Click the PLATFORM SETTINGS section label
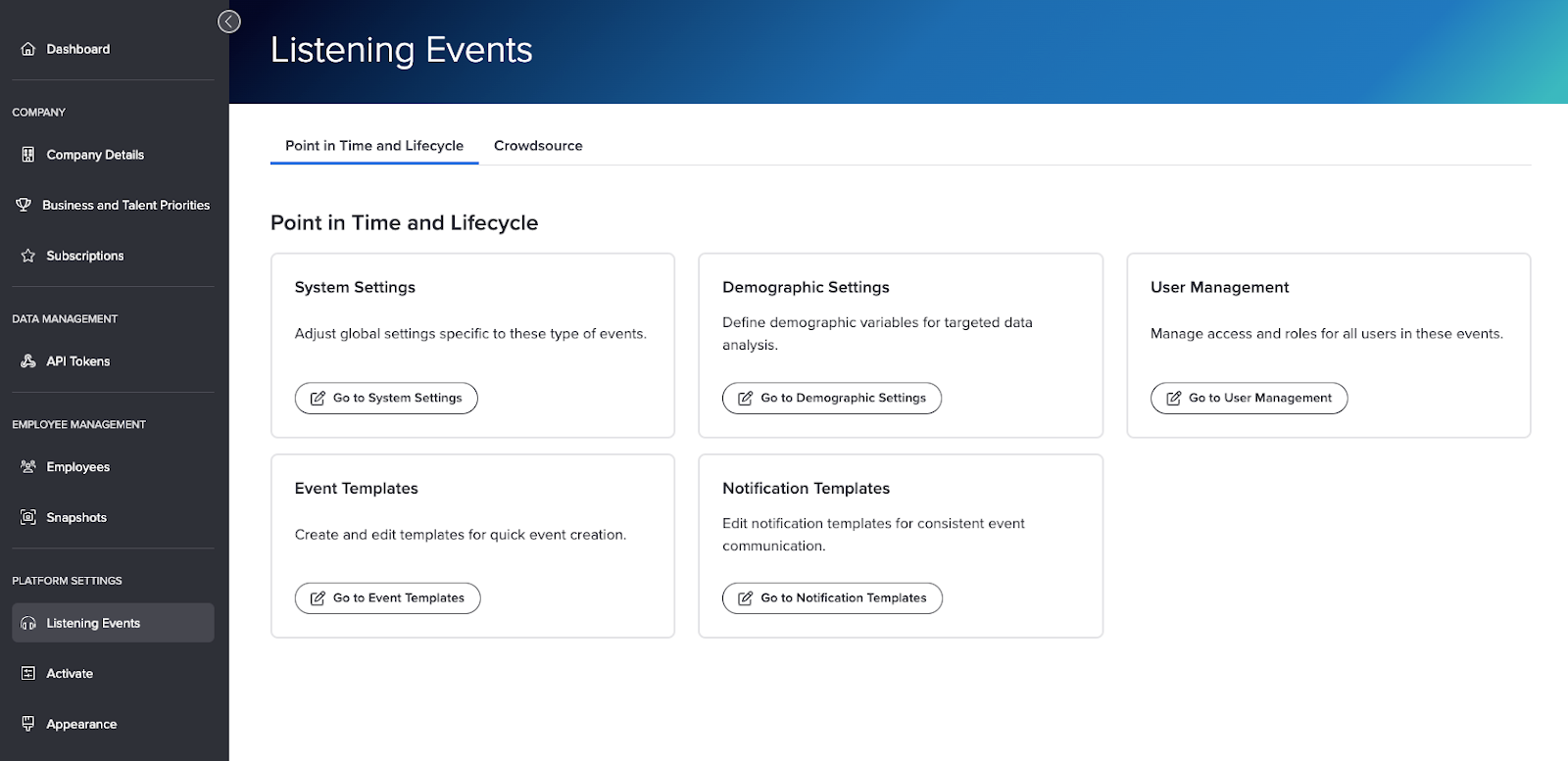1568x761 pixels. click(x=67, y=581)
